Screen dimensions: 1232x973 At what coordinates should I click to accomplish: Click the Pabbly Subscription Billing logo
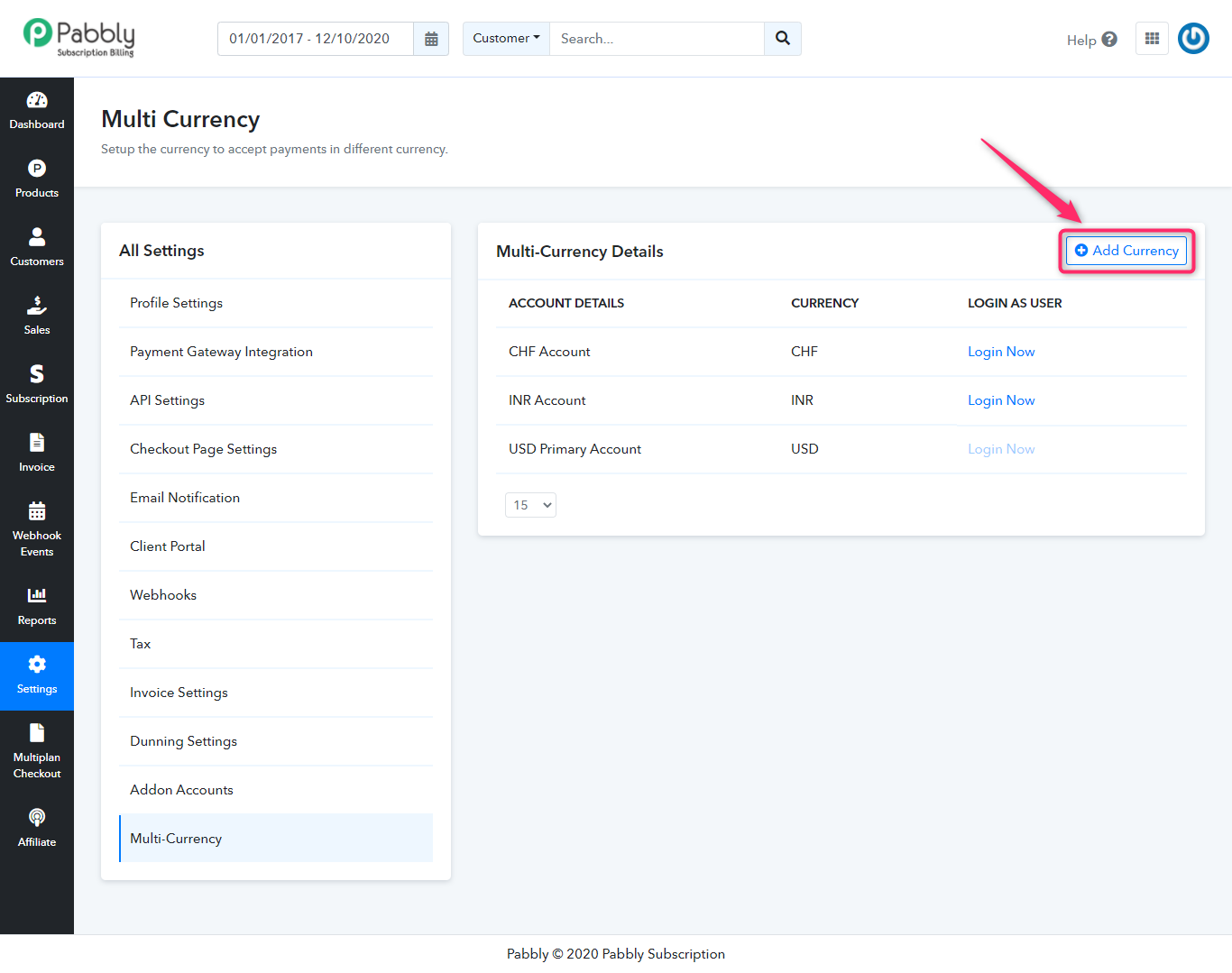(x=79, y=38)
